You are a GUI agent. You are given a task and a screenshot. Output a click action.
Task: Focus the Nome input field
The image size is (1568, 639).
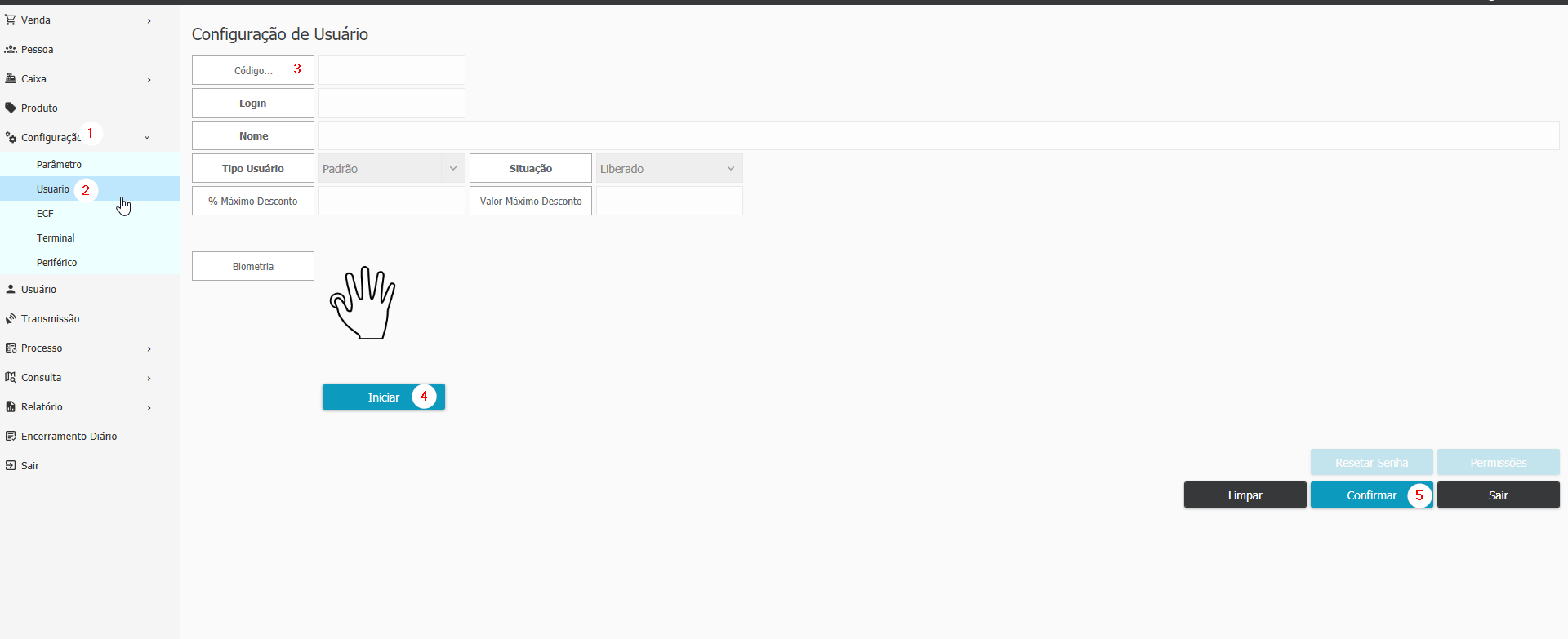(x=939, y=135)
